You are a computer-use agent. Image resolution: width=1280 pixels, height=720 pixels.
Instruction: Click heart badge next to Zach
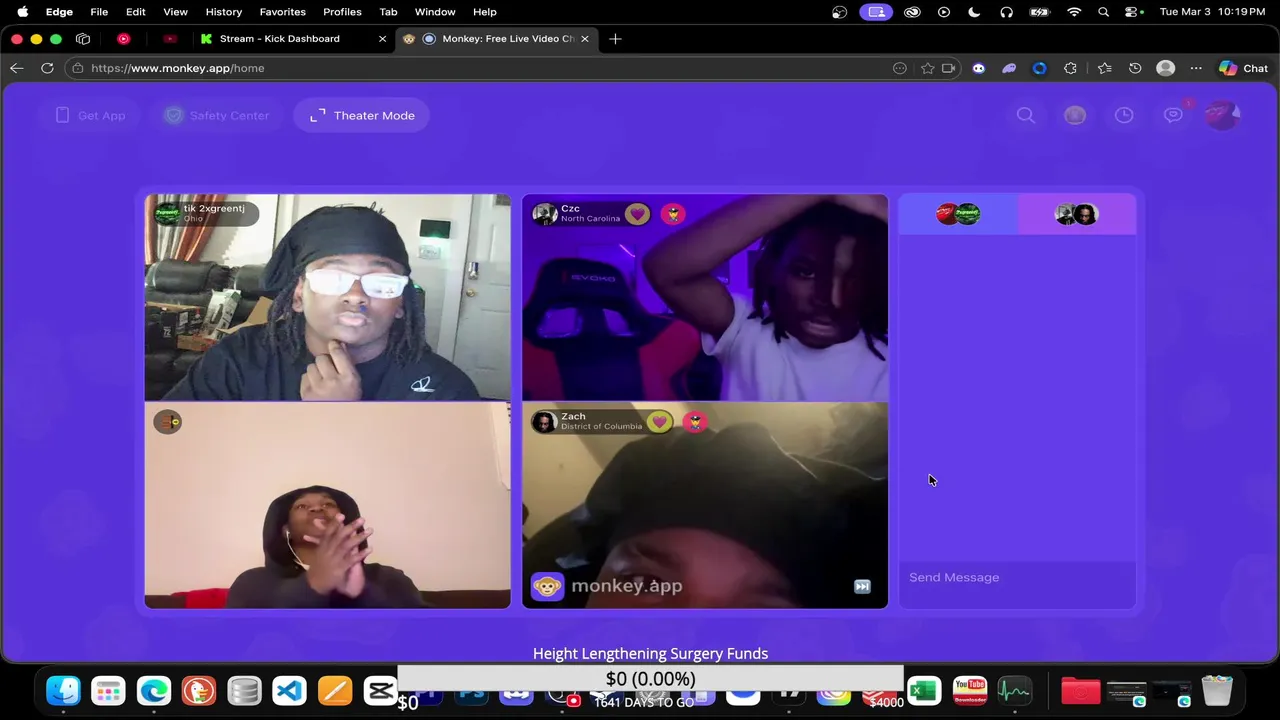pos(659,422)
